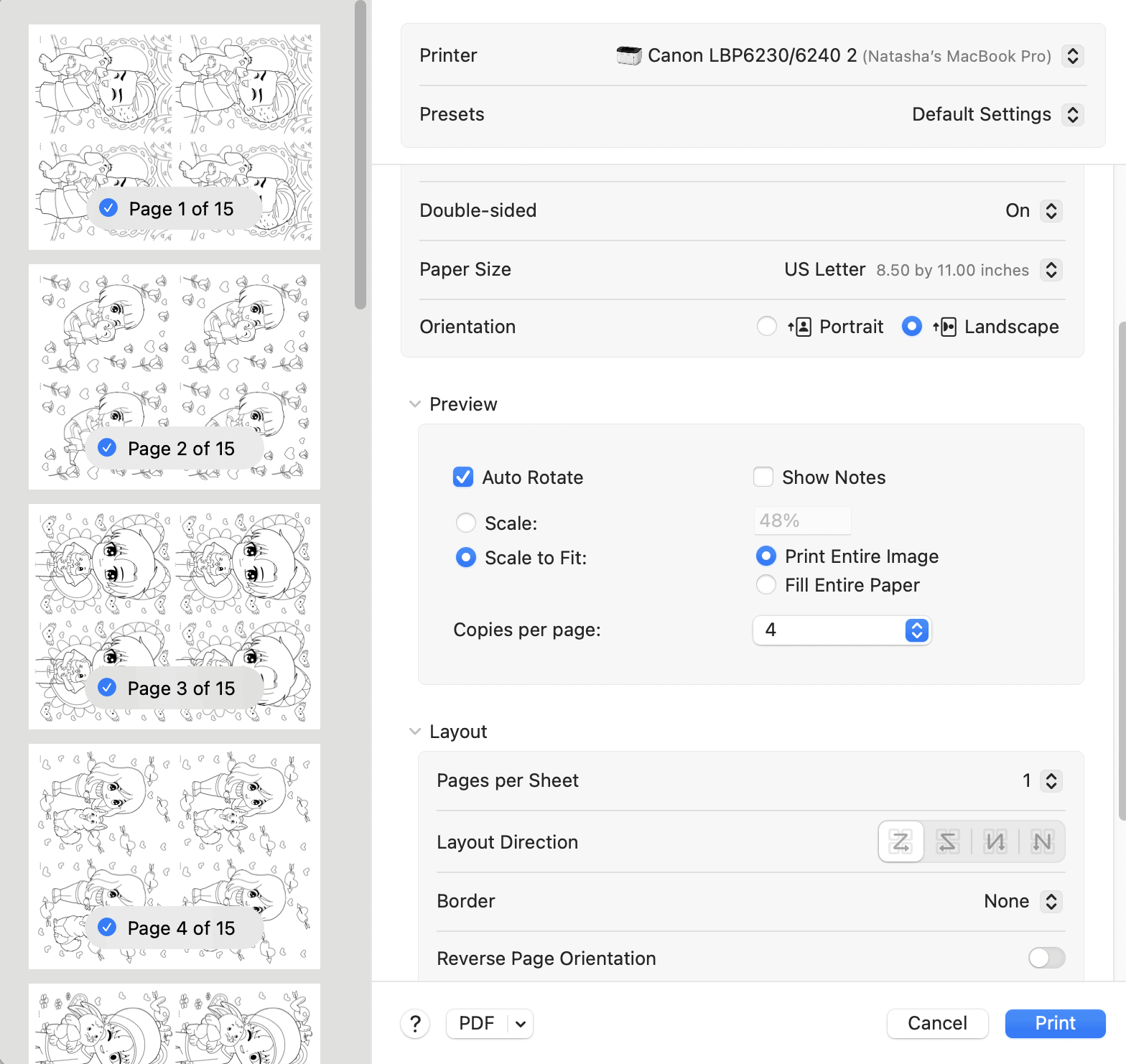Select the N-pattern layout direction icon
This screenshot has width=1126, height=1064.
pos(1042,841)
